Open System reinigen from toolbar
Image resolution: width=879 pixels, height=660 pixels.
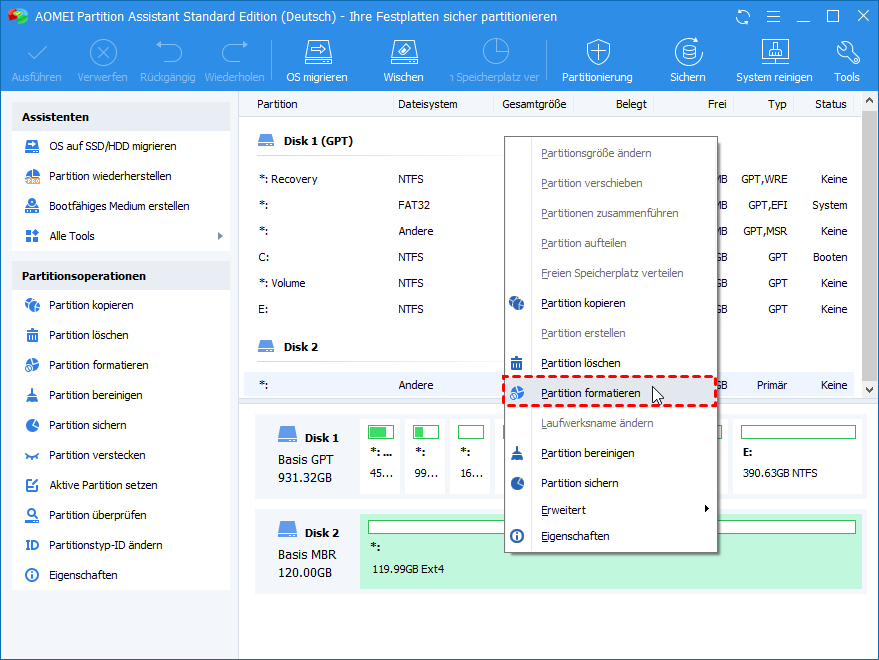(774, 61)
